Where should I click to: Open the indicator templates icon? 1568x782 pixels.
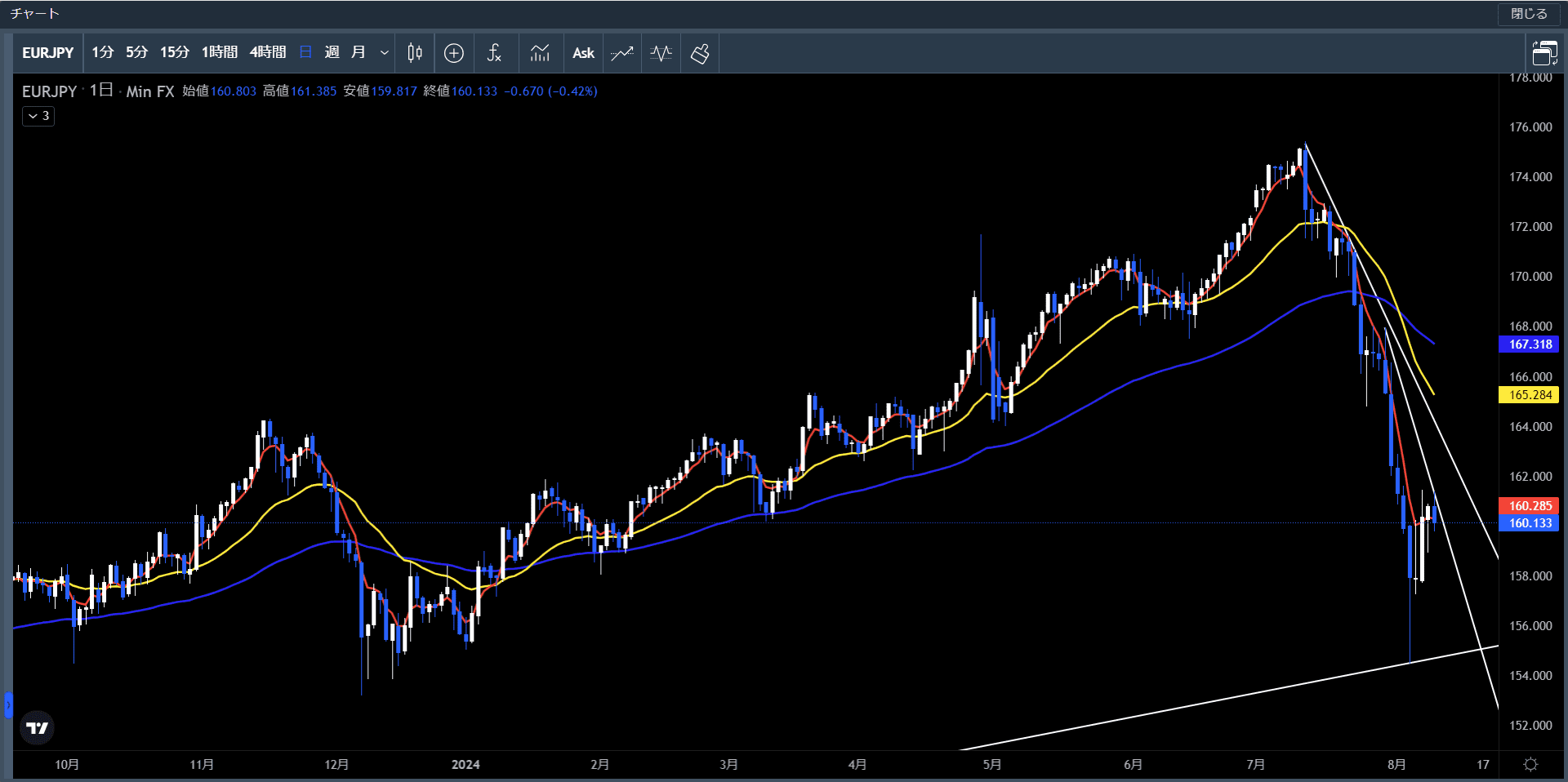[x=540, y=53]
